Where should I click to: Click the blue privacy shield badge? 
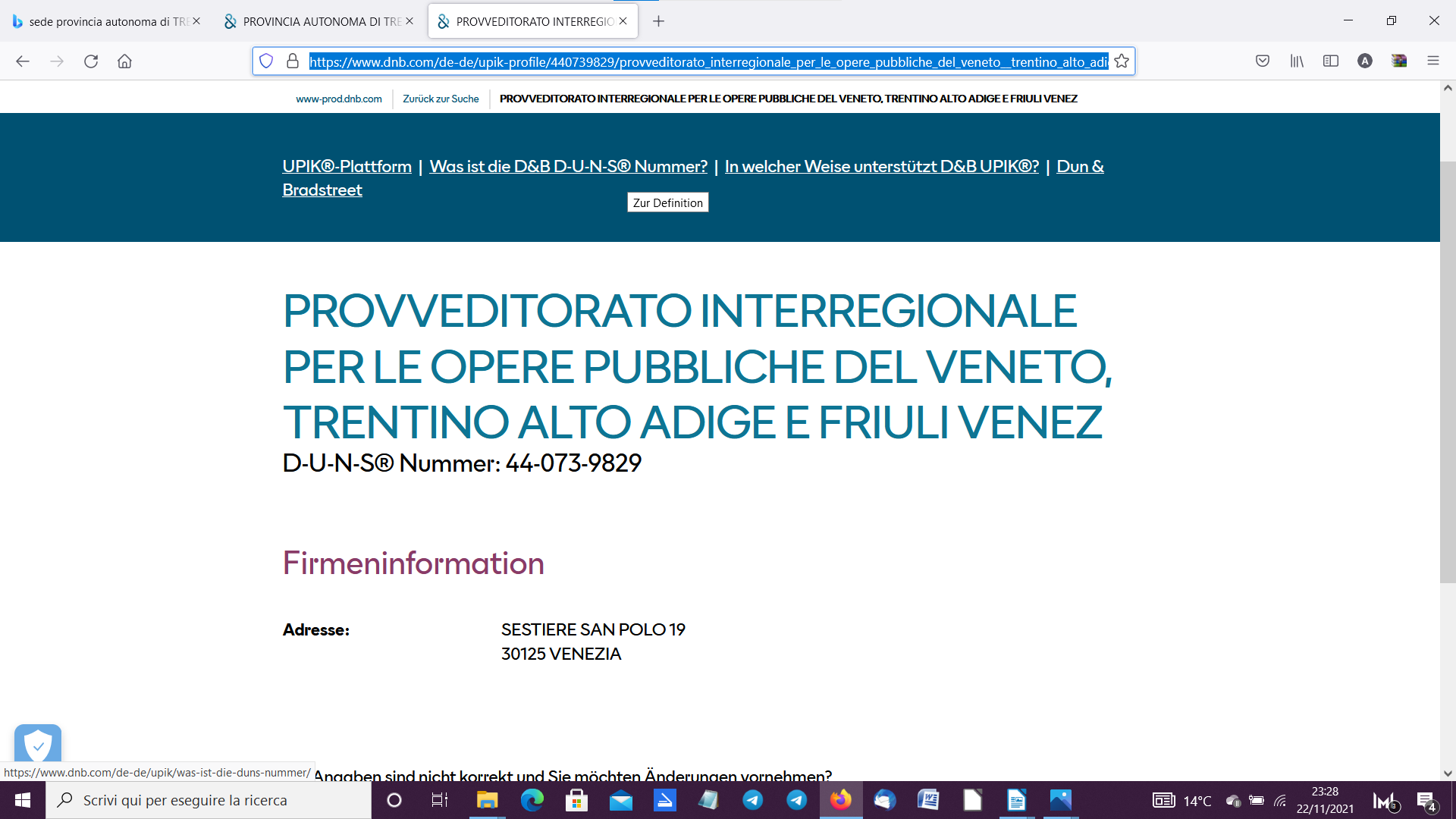point(38,745)
